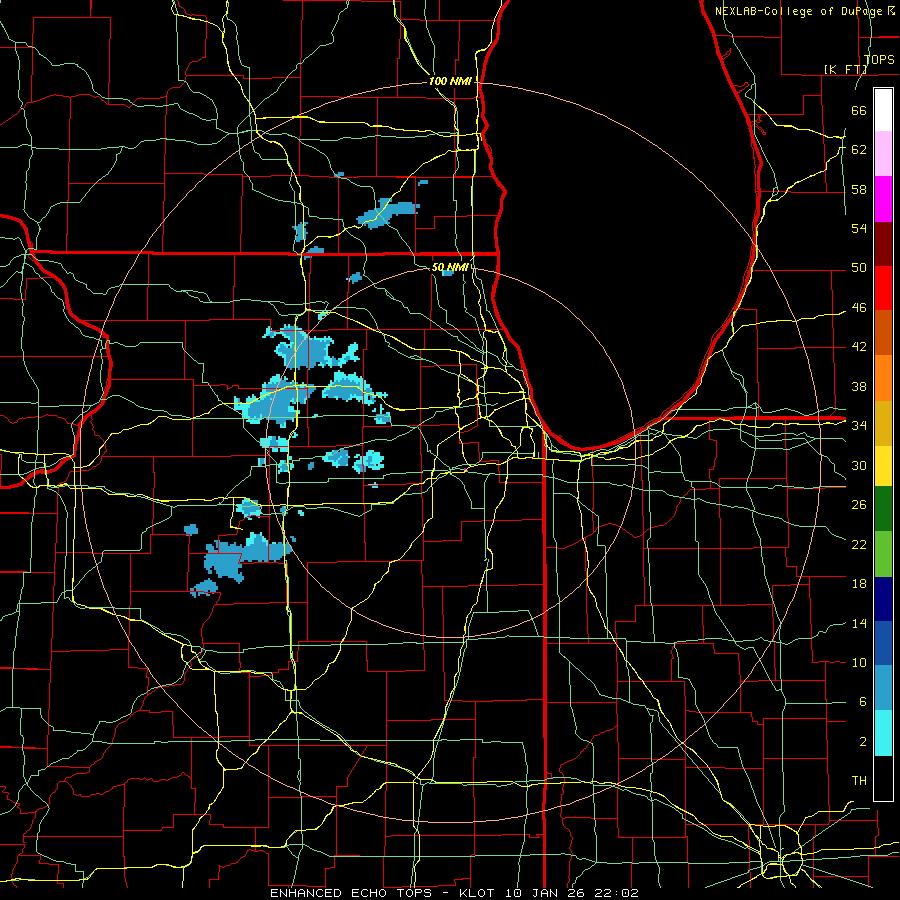Image resolution: width=900 pixels, height=900 pixels.
Task: Click the gold legend swatch
Action: point(883,423)
